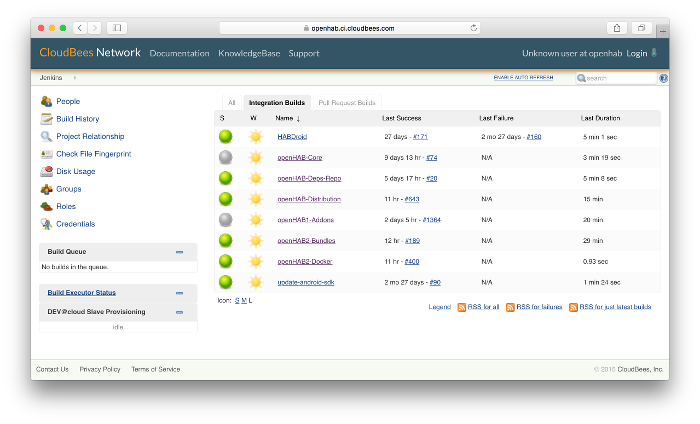Click the Login link
This screenshot has width=700, height=424.
(636, 53)
